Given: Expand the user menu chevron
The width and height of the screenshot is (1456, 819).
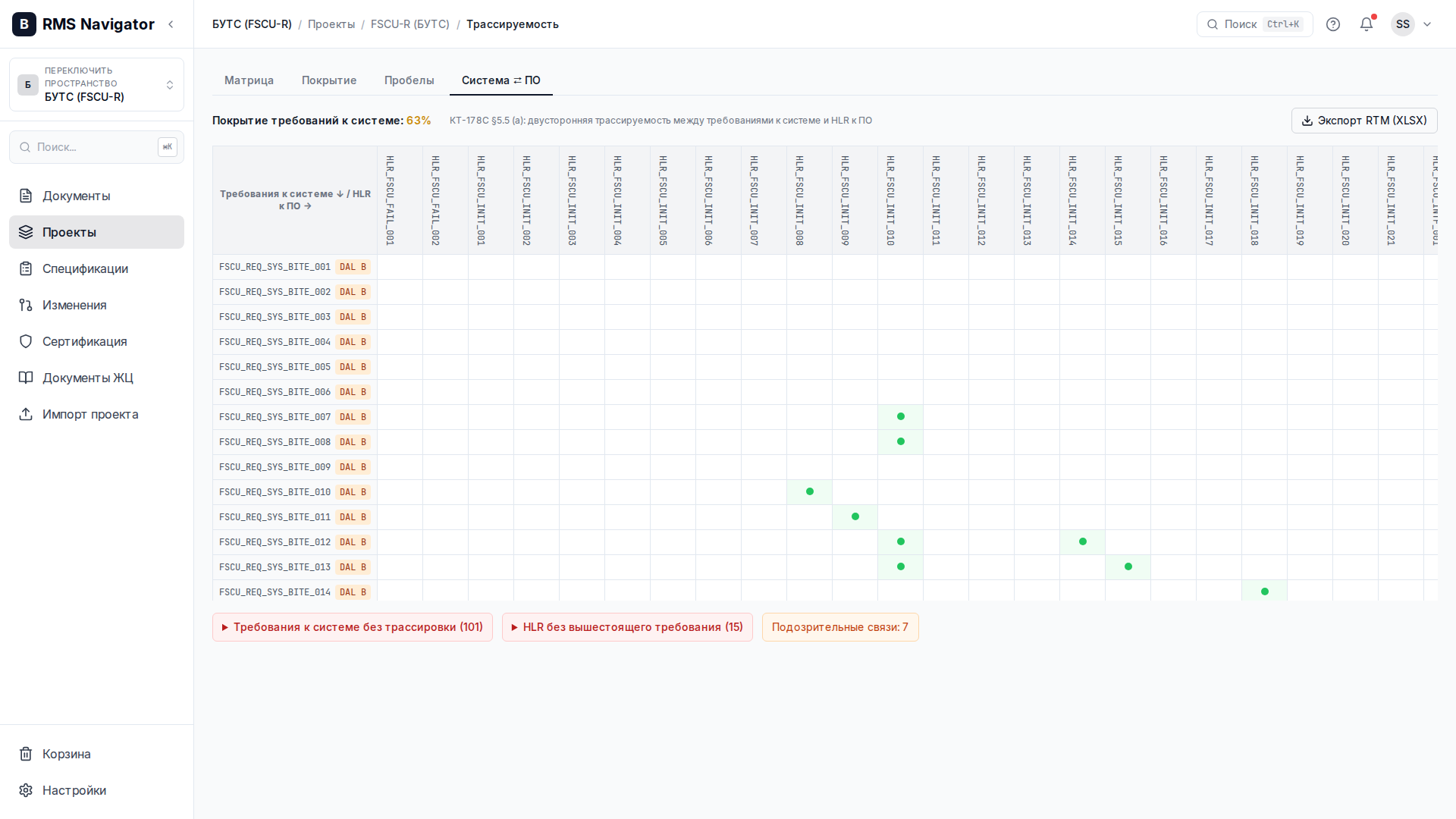Looking at the screenshot, I should [x=1427, y=24].
